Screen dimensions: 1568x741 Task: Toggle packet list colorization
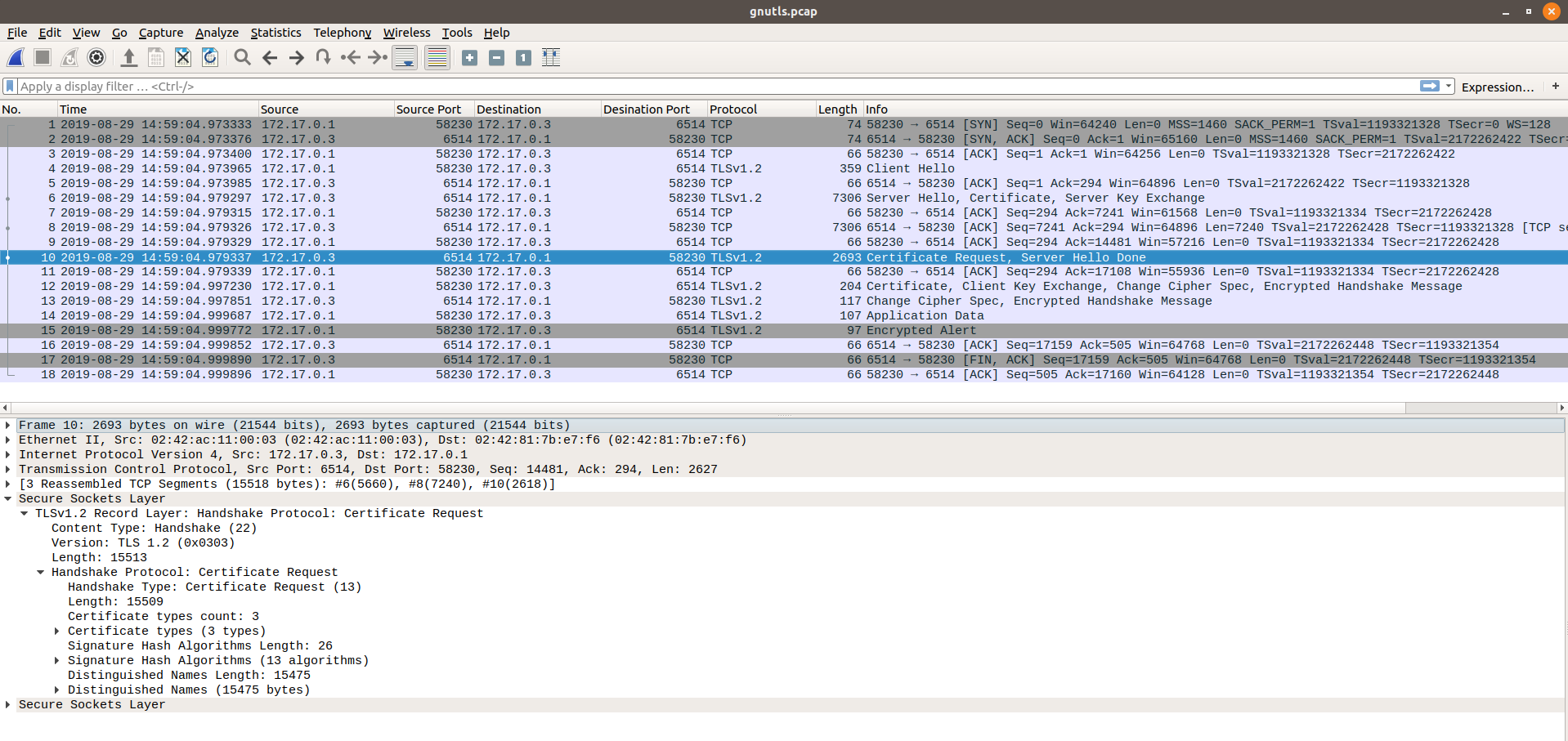pyautogui.click(x=437, y=57)
